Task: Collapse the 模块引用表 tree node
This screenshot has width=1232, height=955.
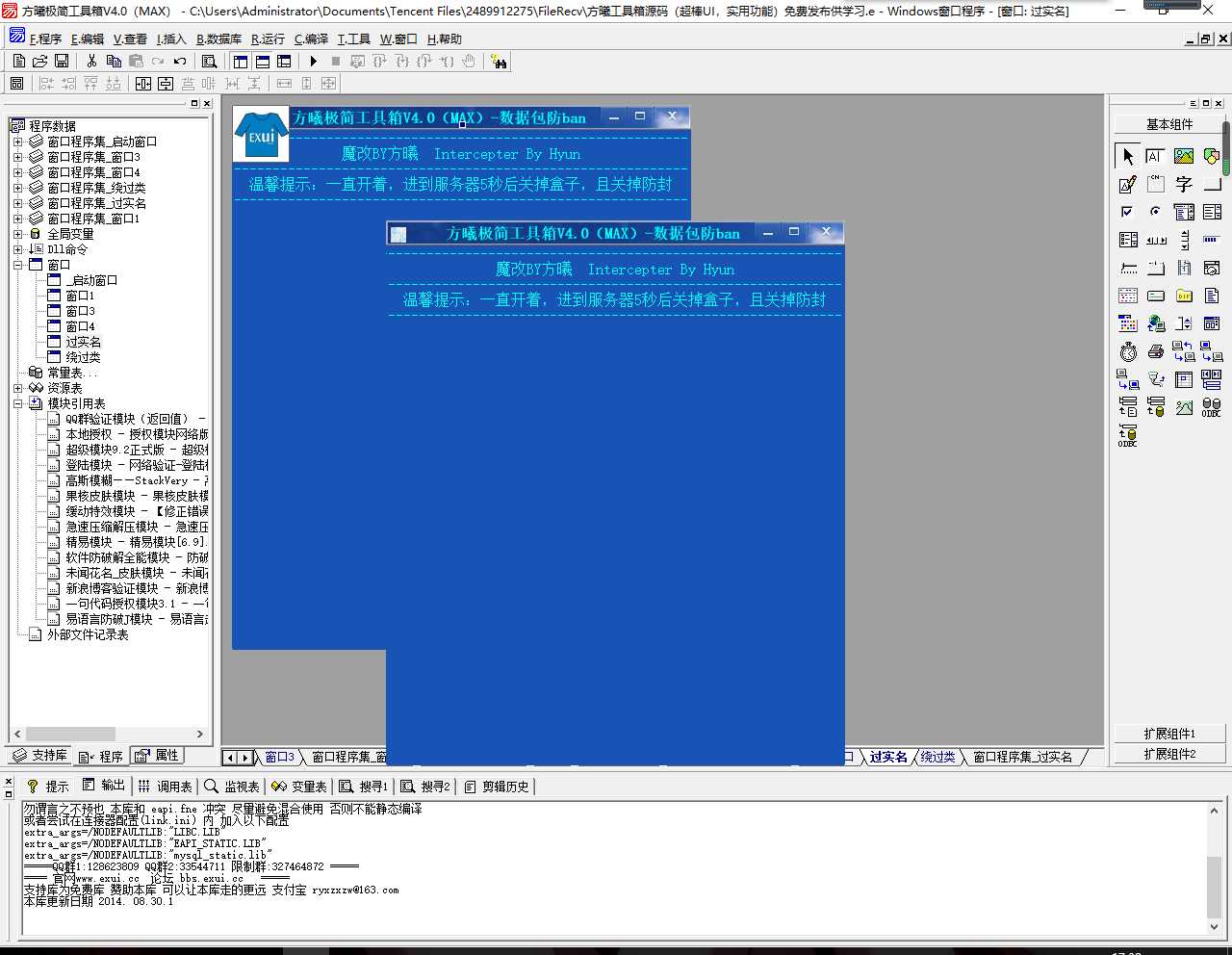Action: click(x=17, y=403)
